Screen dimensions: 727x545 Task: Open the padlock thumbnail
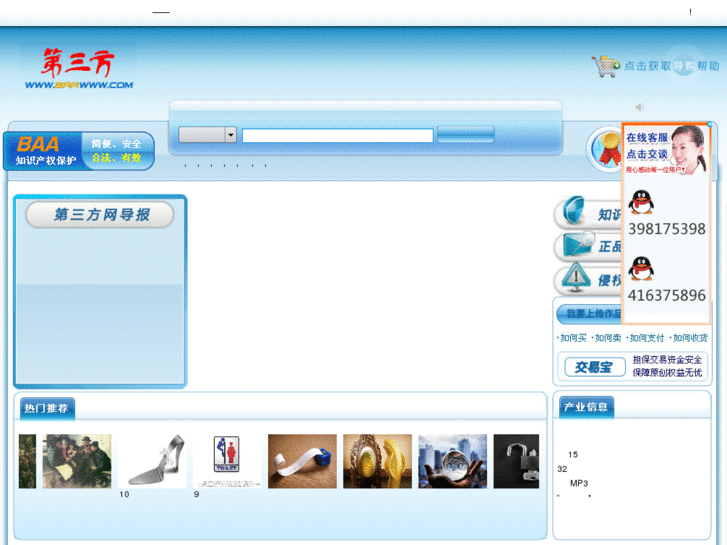point(516,461)
